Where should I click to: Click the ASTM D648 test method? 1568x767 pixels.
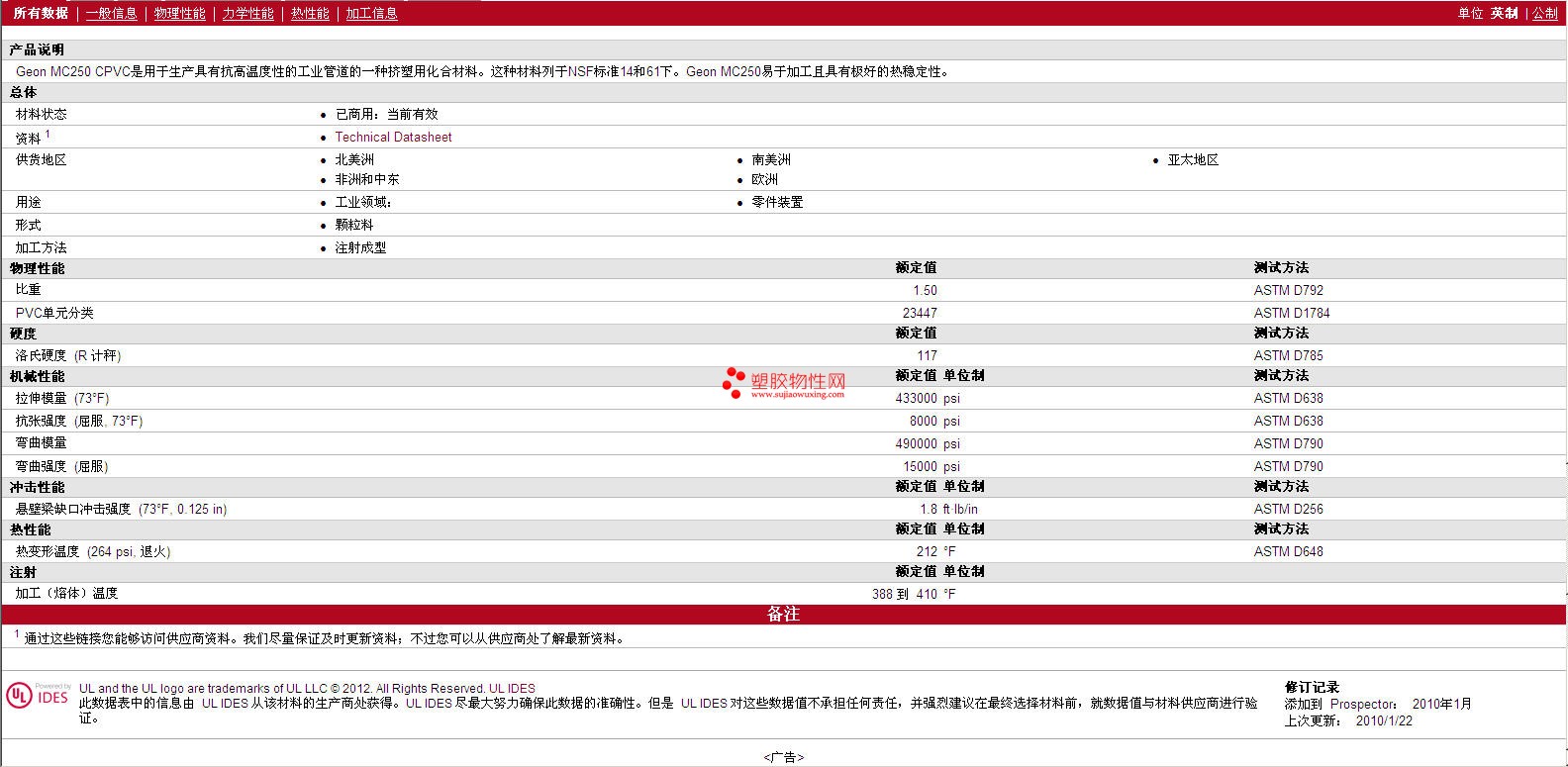(1288, 551)
